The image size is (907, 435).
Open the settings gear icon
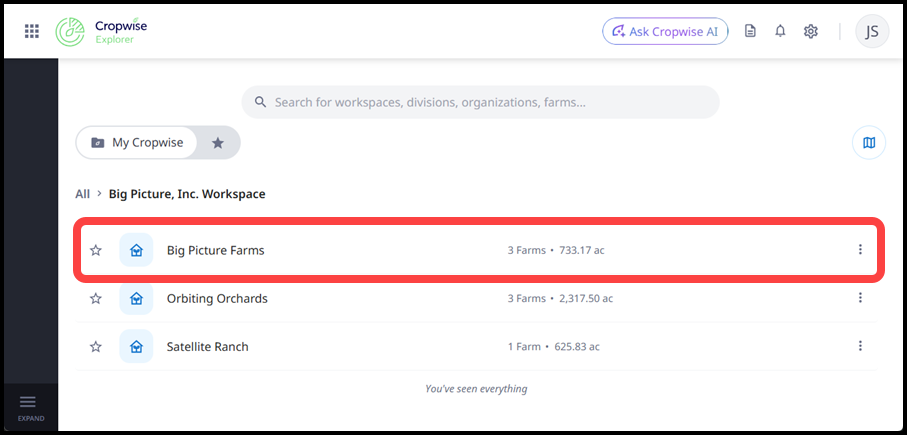pyautogui.click(x=810, y=31)
